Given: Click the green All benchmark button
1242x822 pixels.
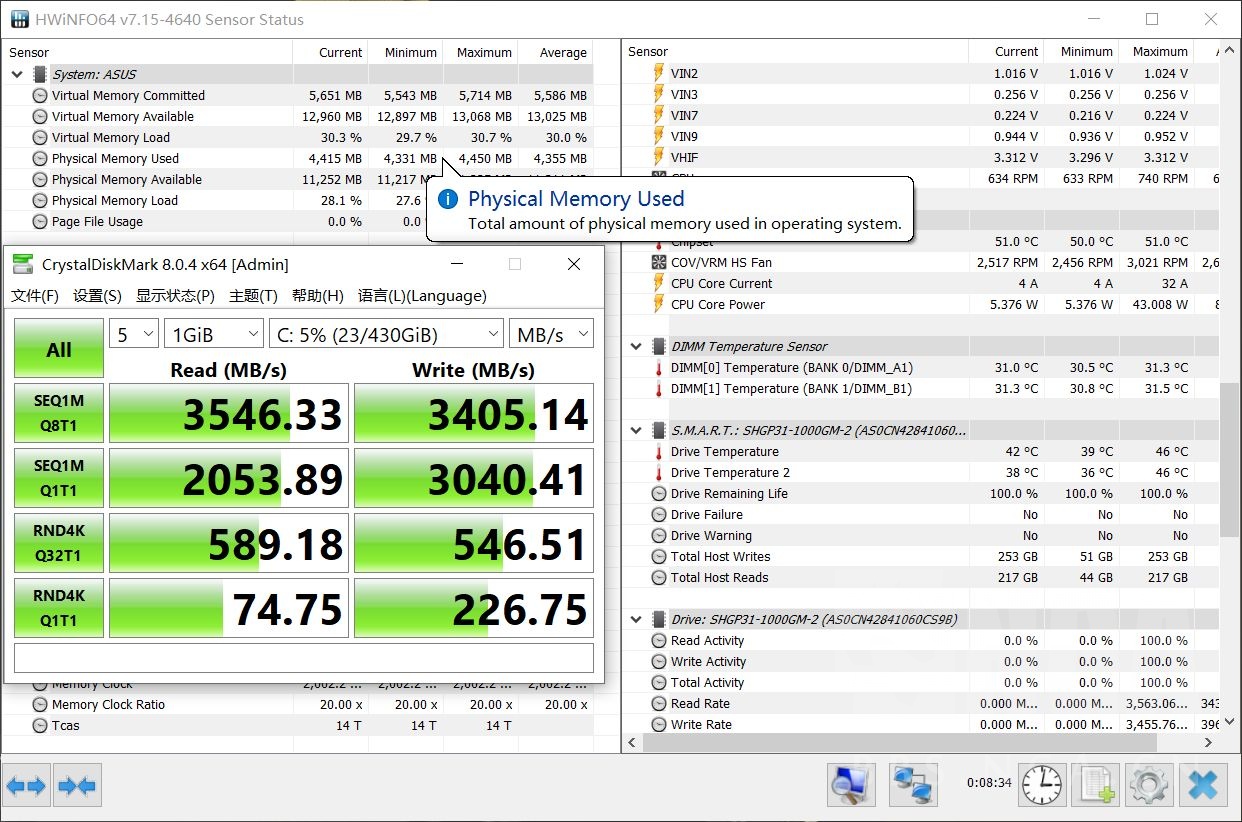Looking at the screenshot, I should 59,349.
